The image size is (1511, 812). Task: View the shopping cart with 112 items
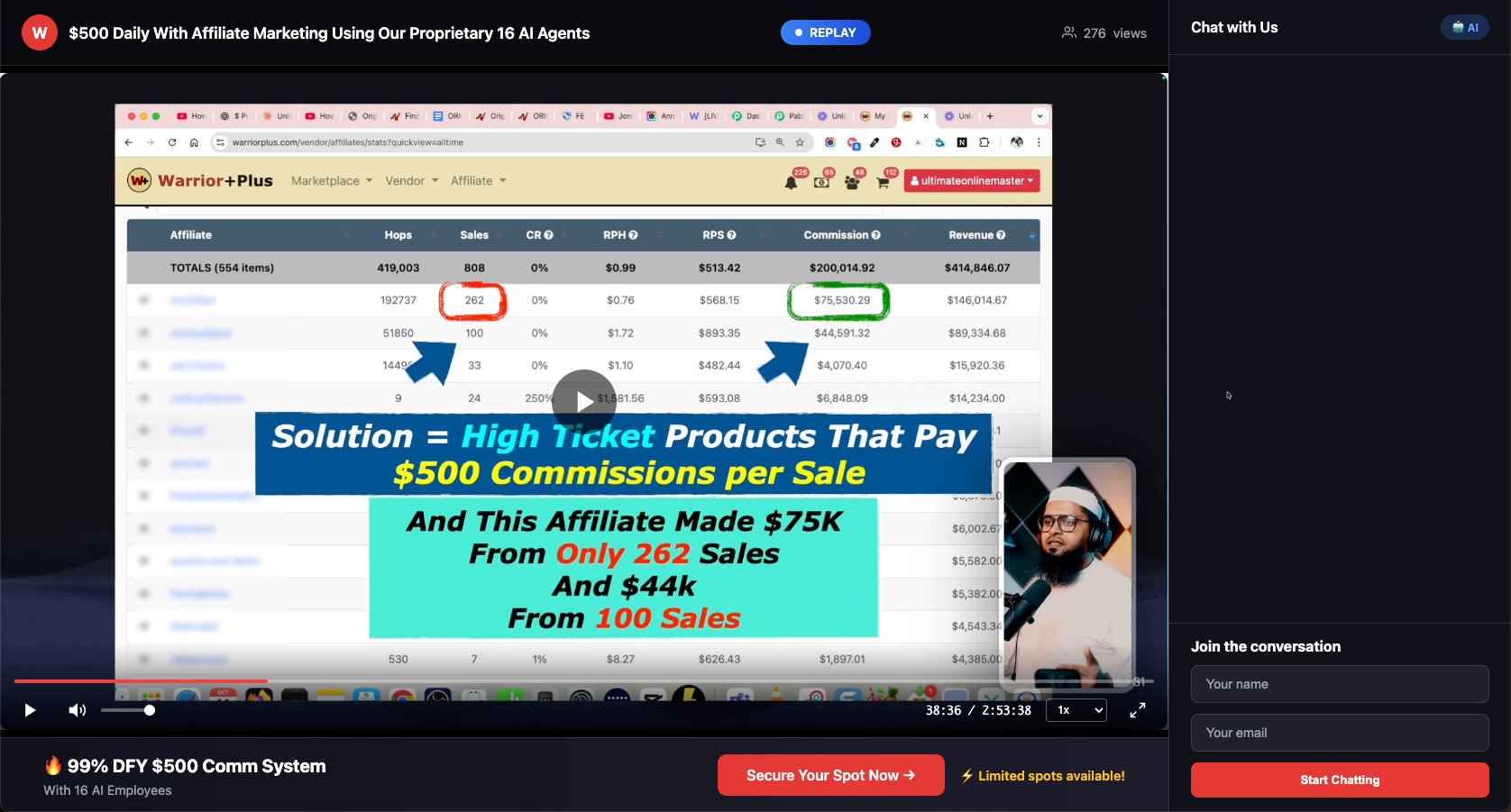883,180
